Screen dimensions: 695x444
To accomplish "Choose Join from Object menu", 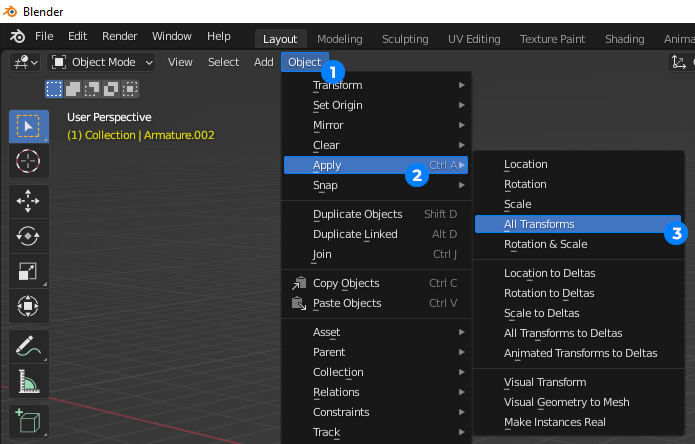I will pyautogui.click(x=376, y=254).
